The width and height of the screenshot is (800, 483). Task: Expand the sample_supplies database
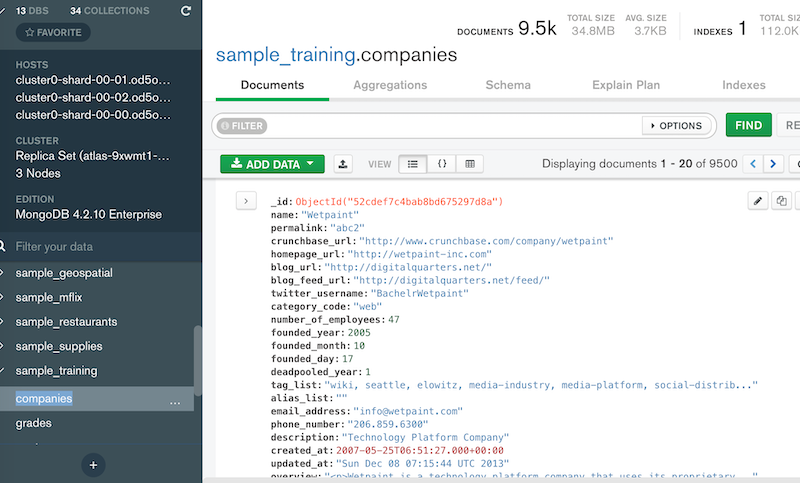(x=2, y=346)
